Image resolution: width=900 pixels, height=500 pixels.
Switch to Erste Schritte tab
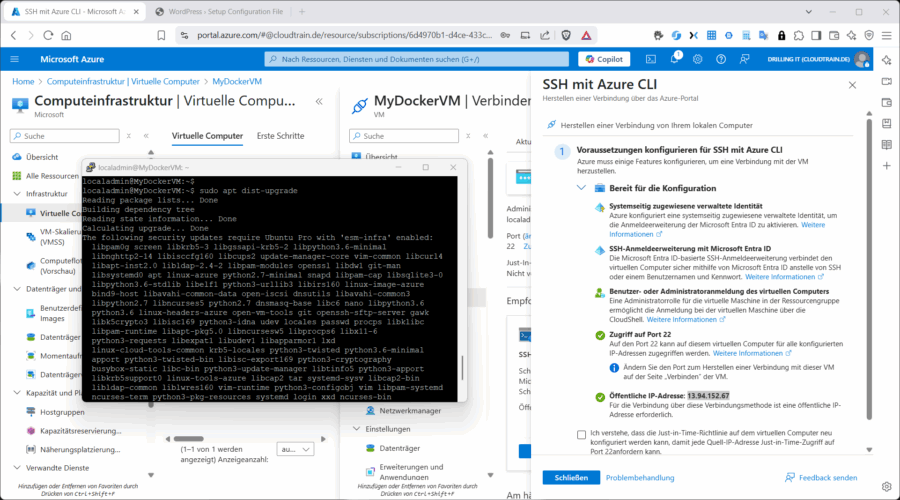pyautogui.click(x=280, y=136)
